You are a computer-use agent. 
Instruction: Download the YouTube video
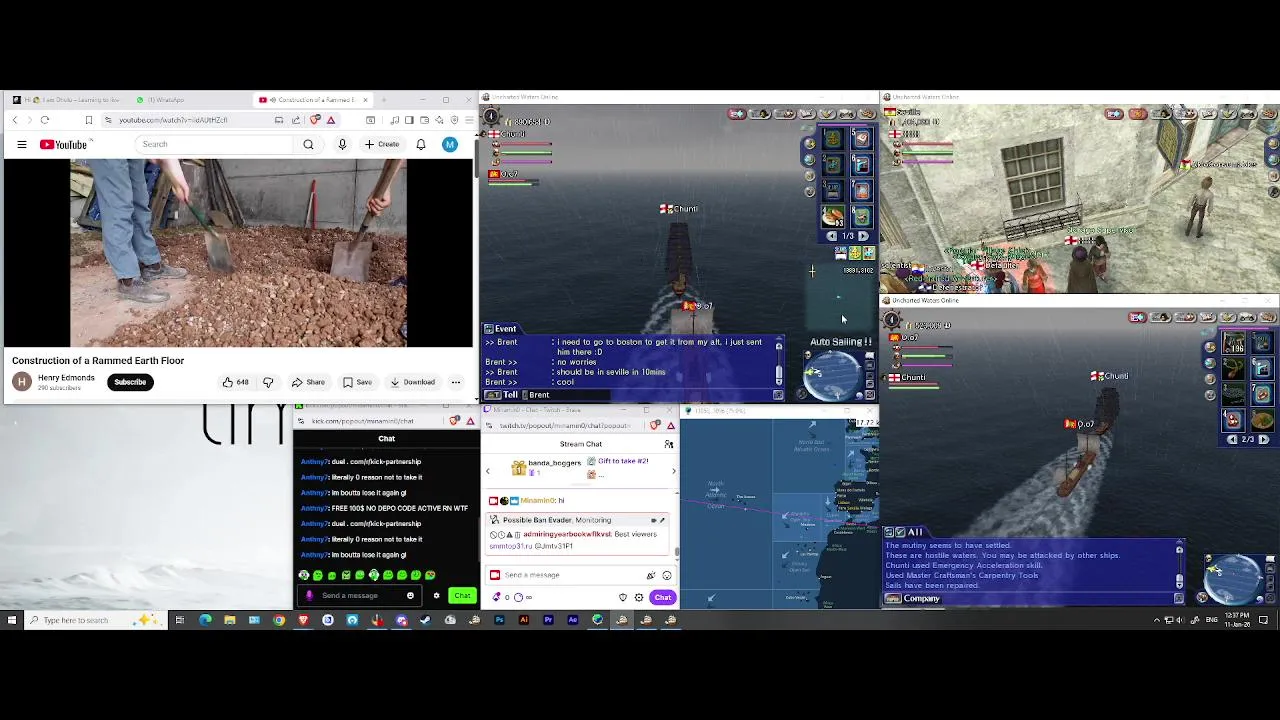(x=413, y=382)
